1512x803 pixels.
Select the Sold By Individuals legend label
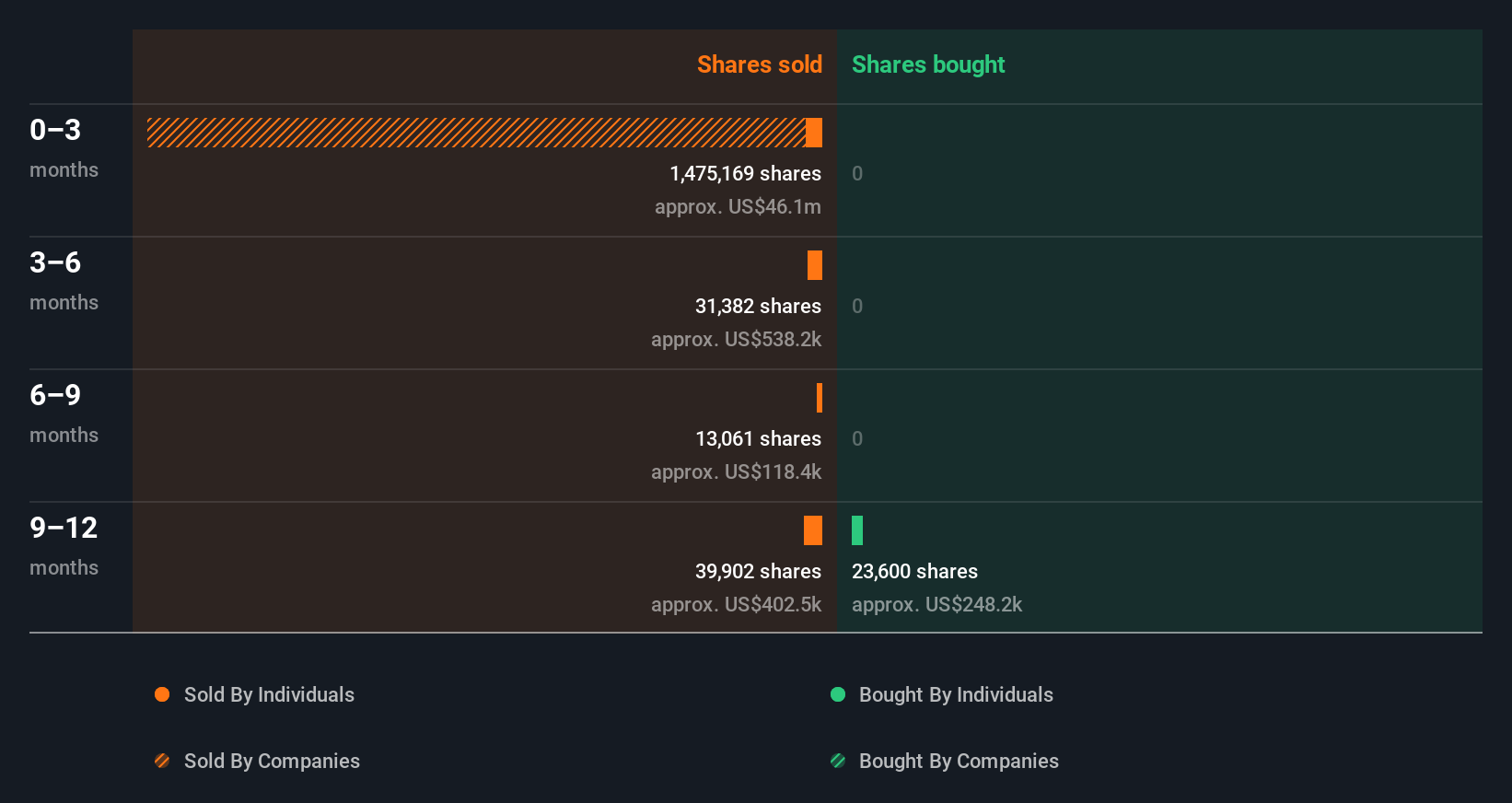269,694
